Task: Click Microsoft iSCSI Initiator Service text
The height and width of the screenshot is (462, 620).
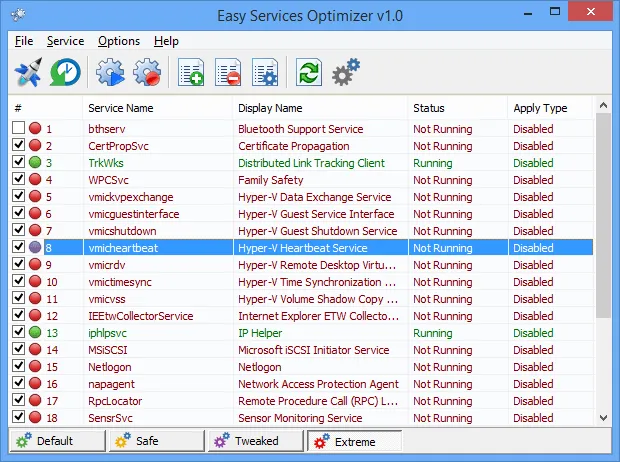Action: pyautogui.click(x=314, y=350)
